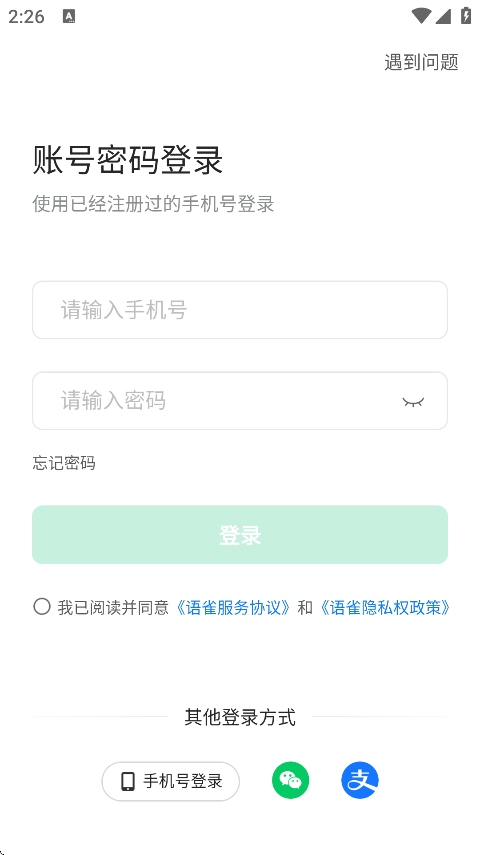Tap the cellular signal icon
Image resolution: width=480 pixels, height=855 pixels.
tap(443, 16)
